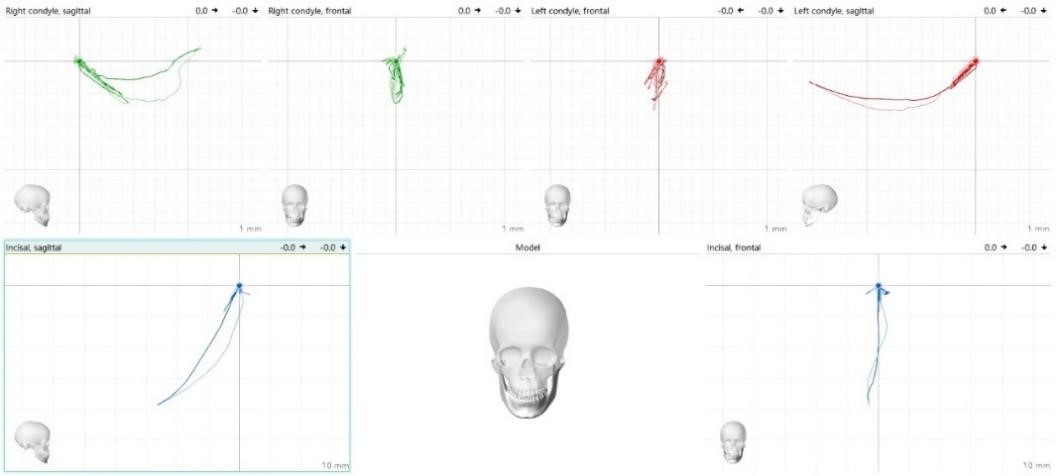Select the blue origin marker in Incisal frontal plot
1058x476 pixels.
click(x=879, y=287)
